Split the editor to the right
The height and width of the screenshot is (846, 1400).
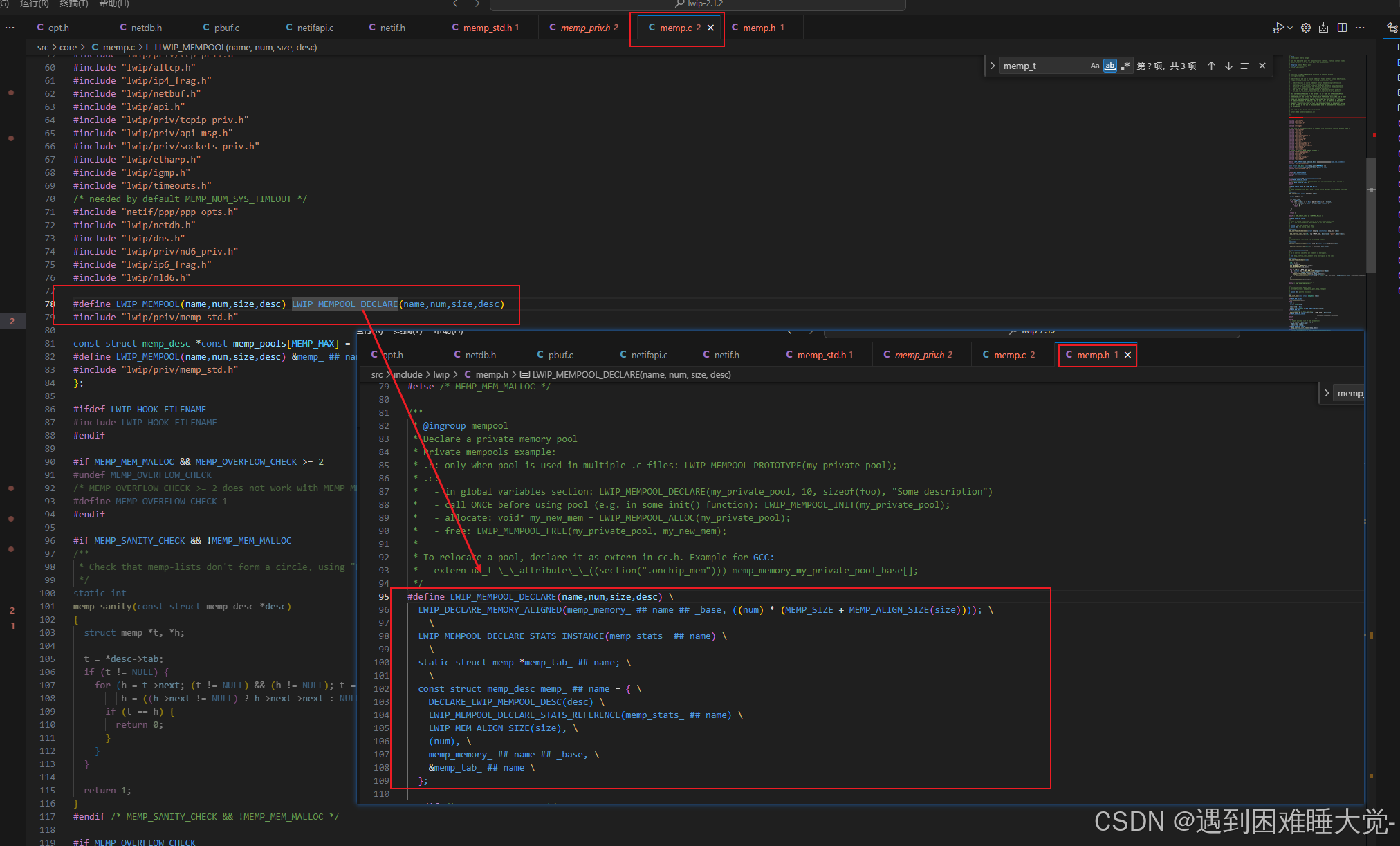[1342, 28]
